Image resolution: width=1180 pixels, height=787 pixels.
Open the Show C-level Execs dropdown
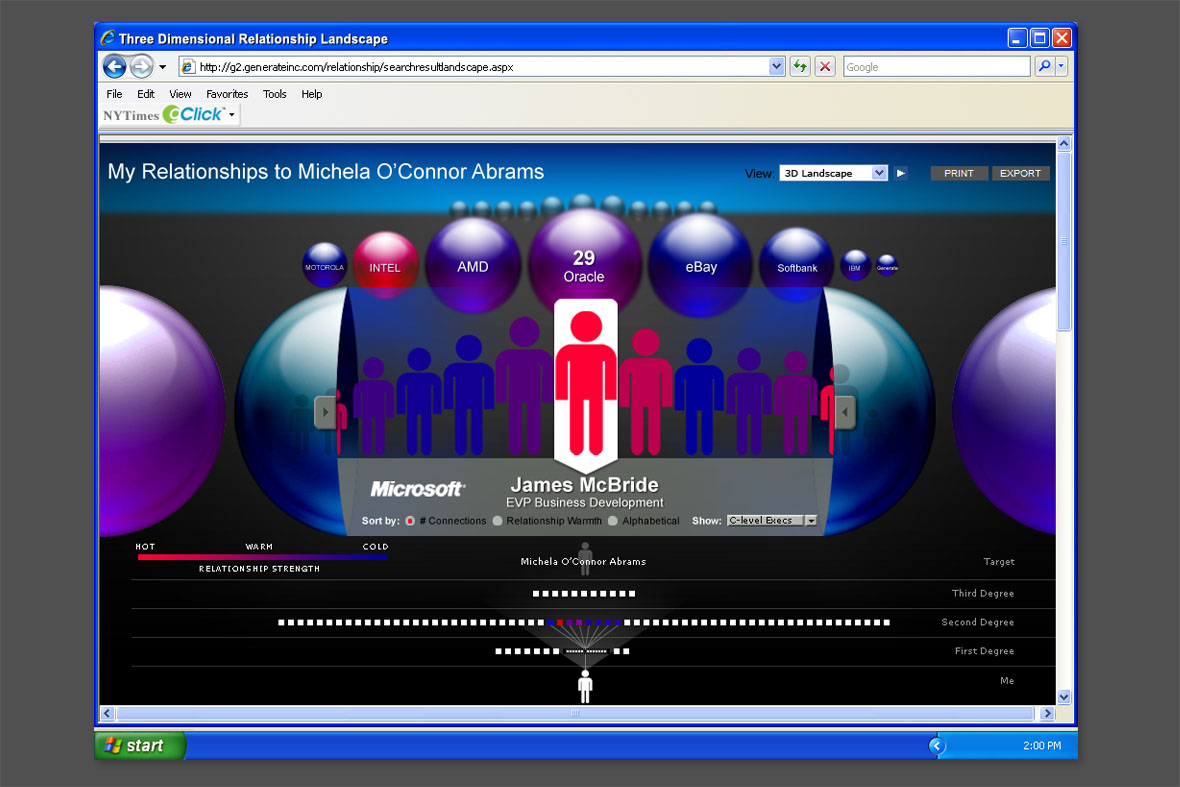pyautogui.click(x=772, y=521)
